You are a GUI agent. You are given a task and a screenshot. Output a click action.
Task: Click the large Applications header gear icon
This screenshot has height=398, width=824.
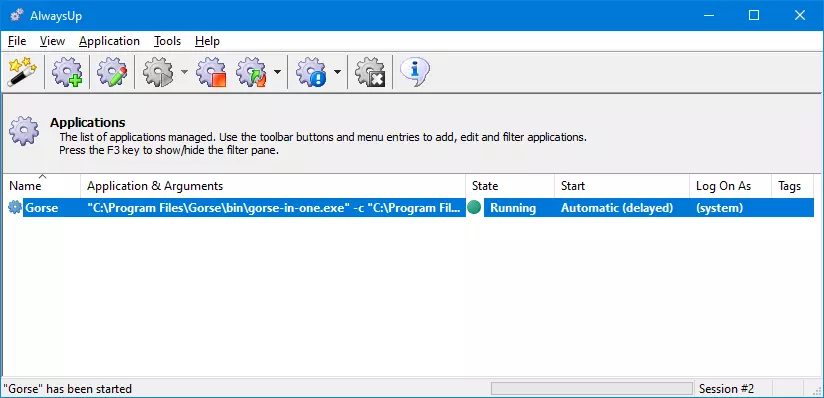(24, 131)
